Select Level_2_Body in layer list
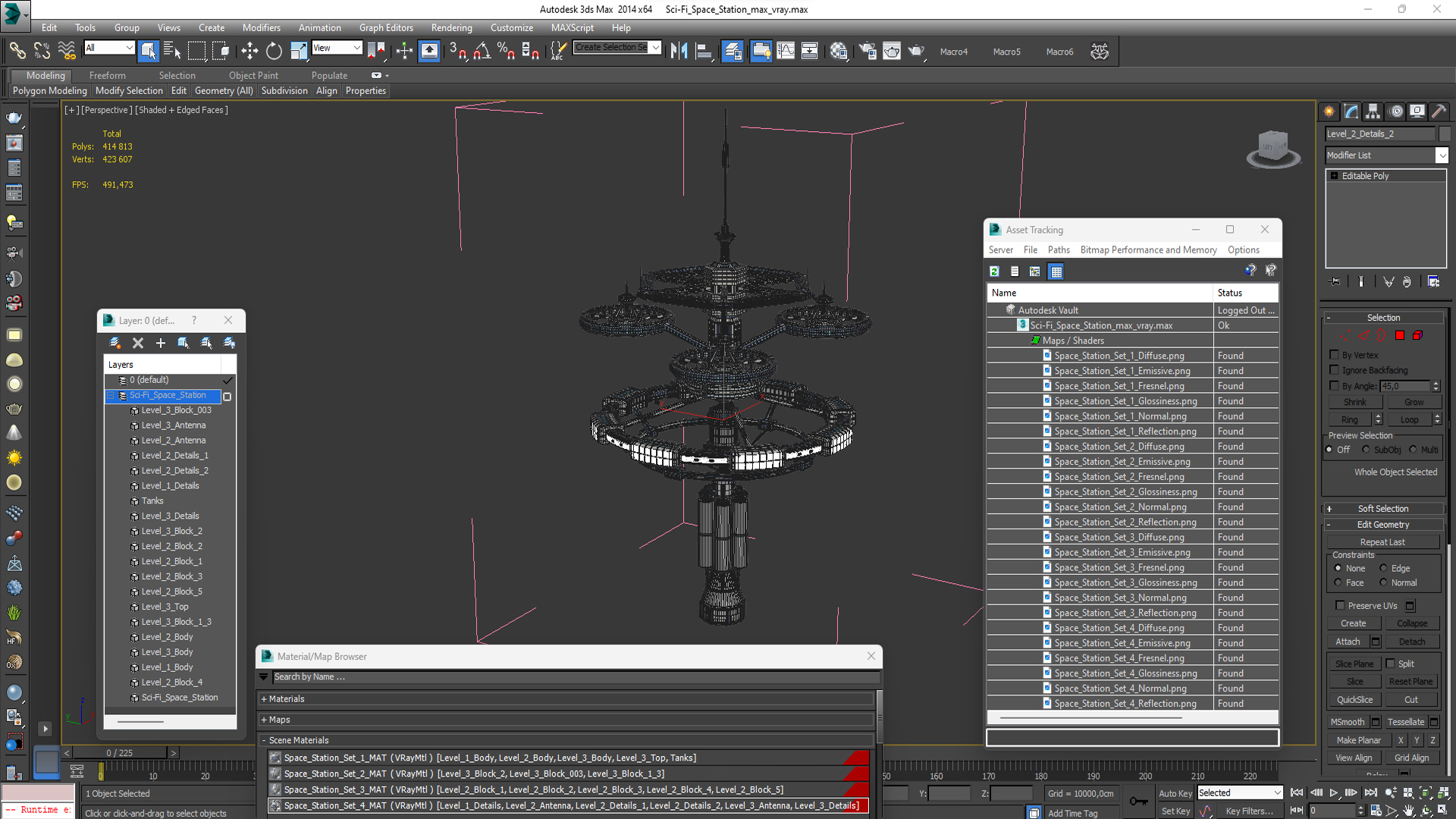The image size is (1456, 819). point(167,637)
